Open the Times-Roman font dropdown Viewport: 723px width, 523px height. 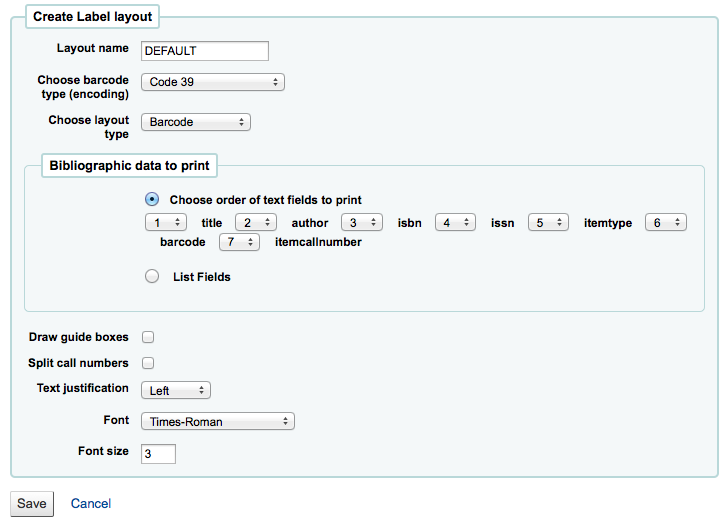tap(218, 422)
